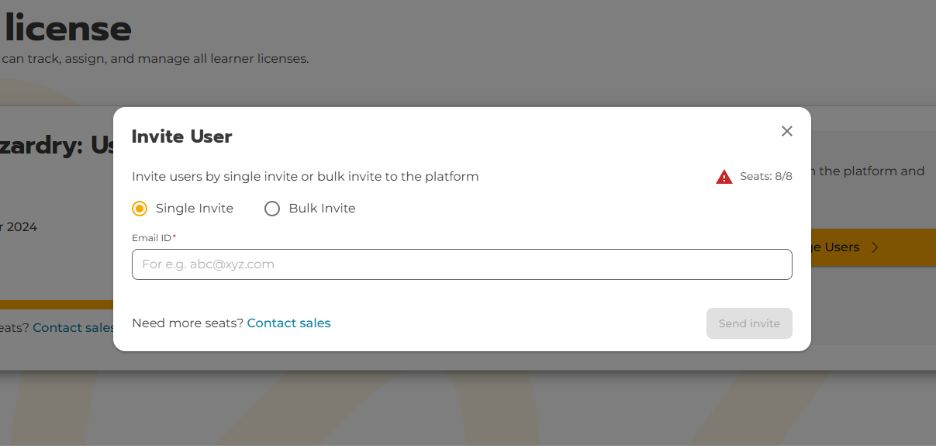Select the Bulk Invite radio circle
The width and height of the screenshot is (936, 447).
(272, 209)
